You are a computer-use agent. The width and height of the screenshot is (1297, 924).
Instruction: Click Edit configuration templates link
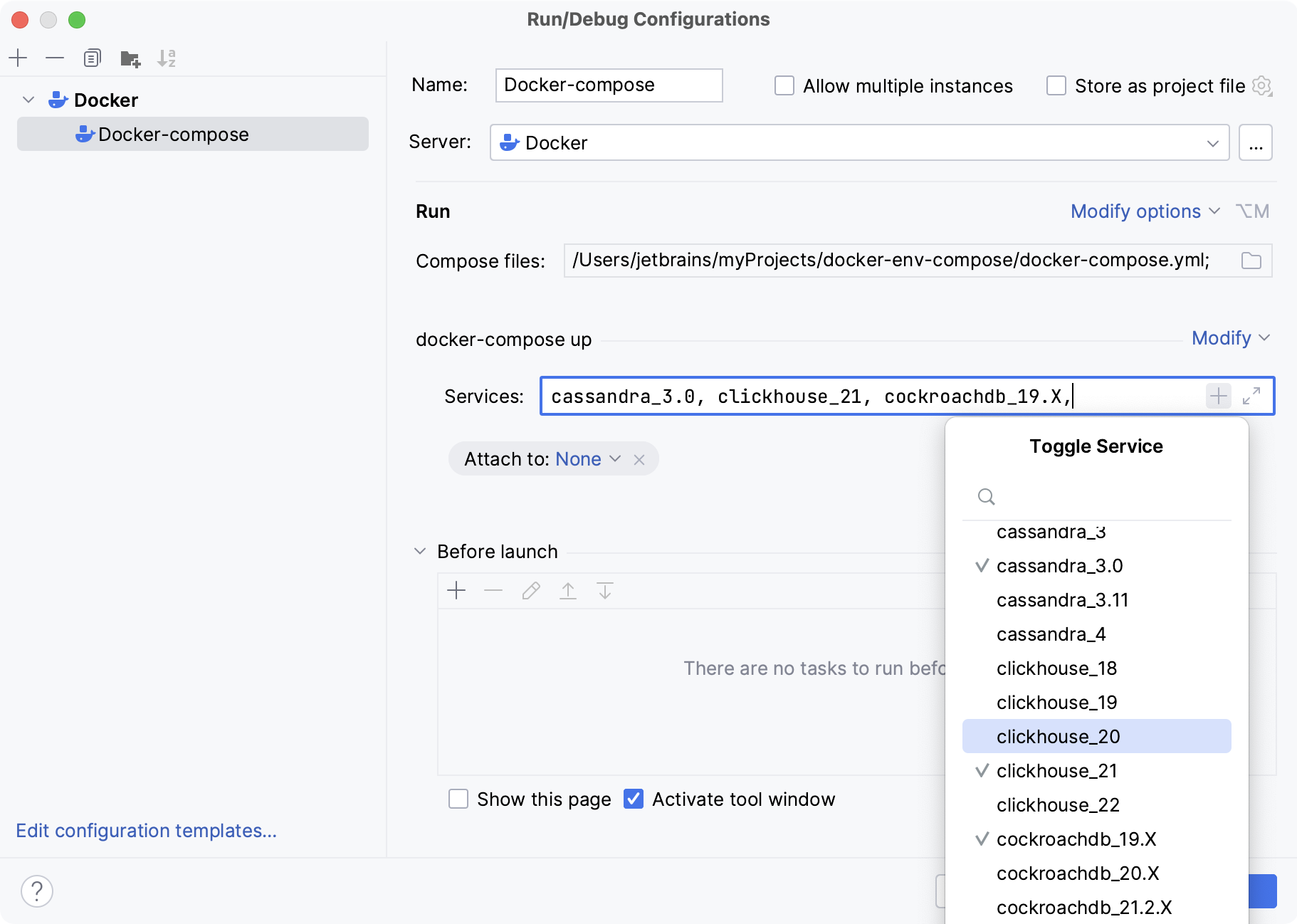coord(146,830)
